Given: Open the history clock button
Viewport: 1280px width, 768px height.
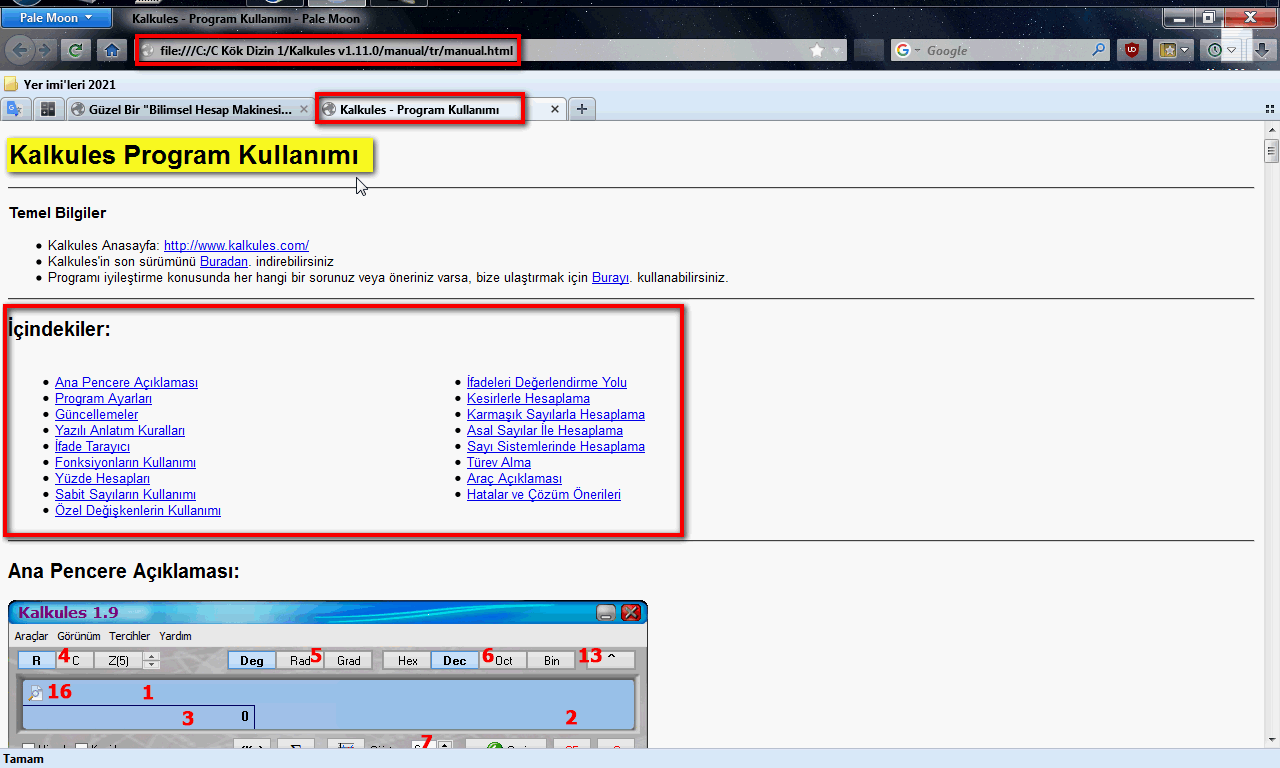Looking at the screenshot, I should pyautogui.click(x=1214, y=50).
